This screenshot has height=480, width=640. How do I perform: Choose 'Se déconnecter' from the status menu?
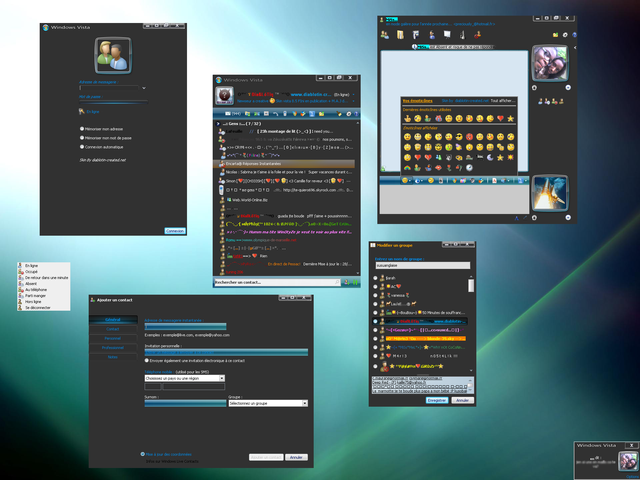point(38,307)
